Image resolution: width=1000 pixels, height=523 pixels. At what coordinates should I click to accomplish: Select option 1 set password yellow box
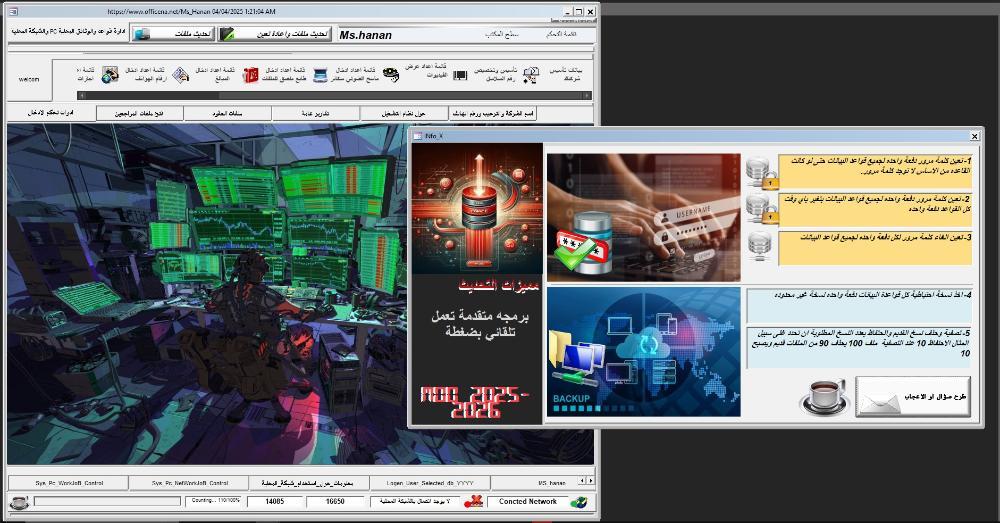click(x=875, y=172)
